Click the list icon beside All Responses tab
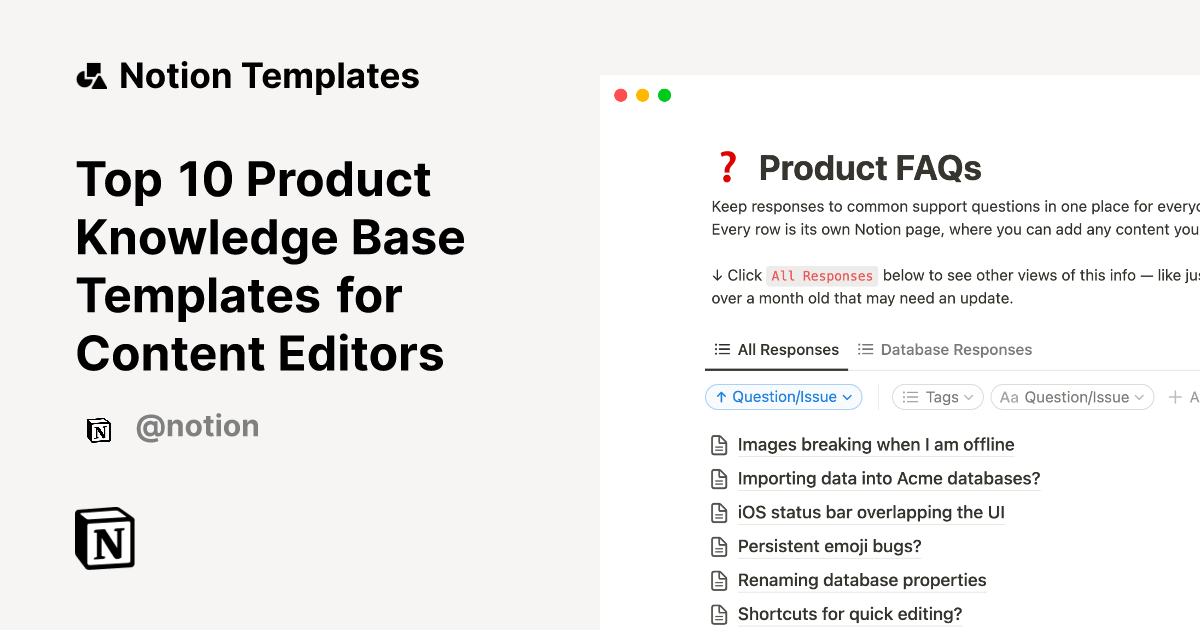The width and height of the screenshot is (1200, 630). (722, 349)
